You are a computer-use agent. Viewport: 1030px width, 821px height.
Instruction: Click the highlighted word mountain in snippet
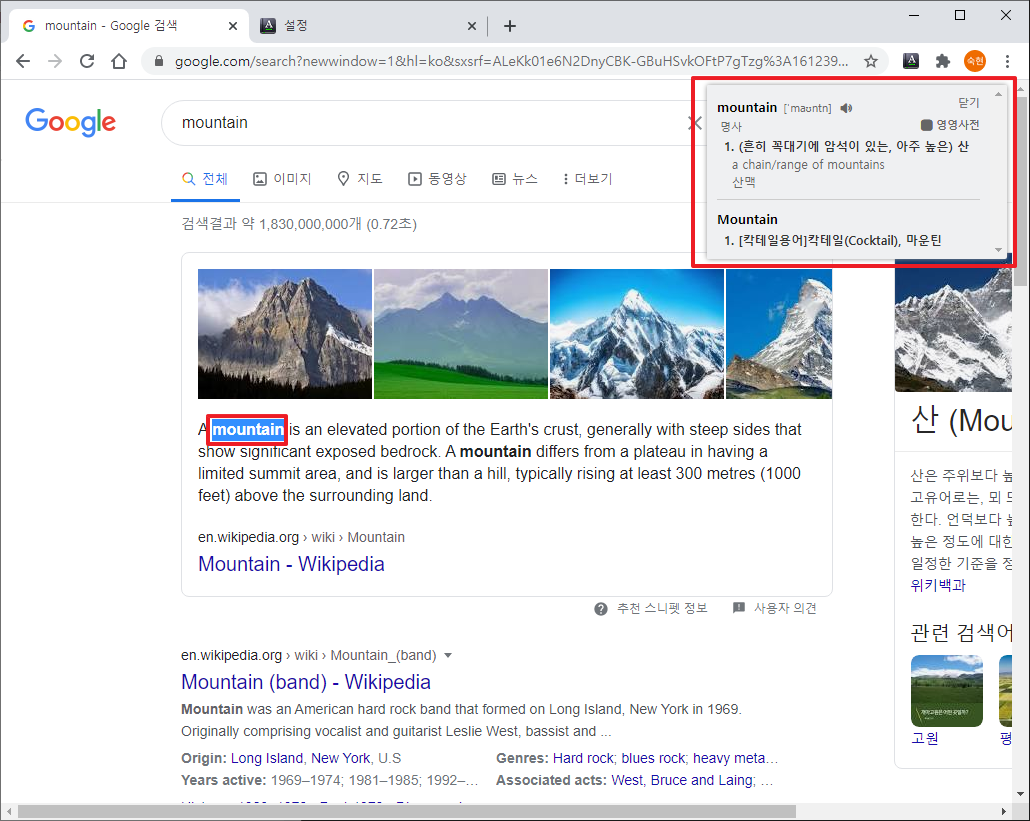[x=248, y=430]
